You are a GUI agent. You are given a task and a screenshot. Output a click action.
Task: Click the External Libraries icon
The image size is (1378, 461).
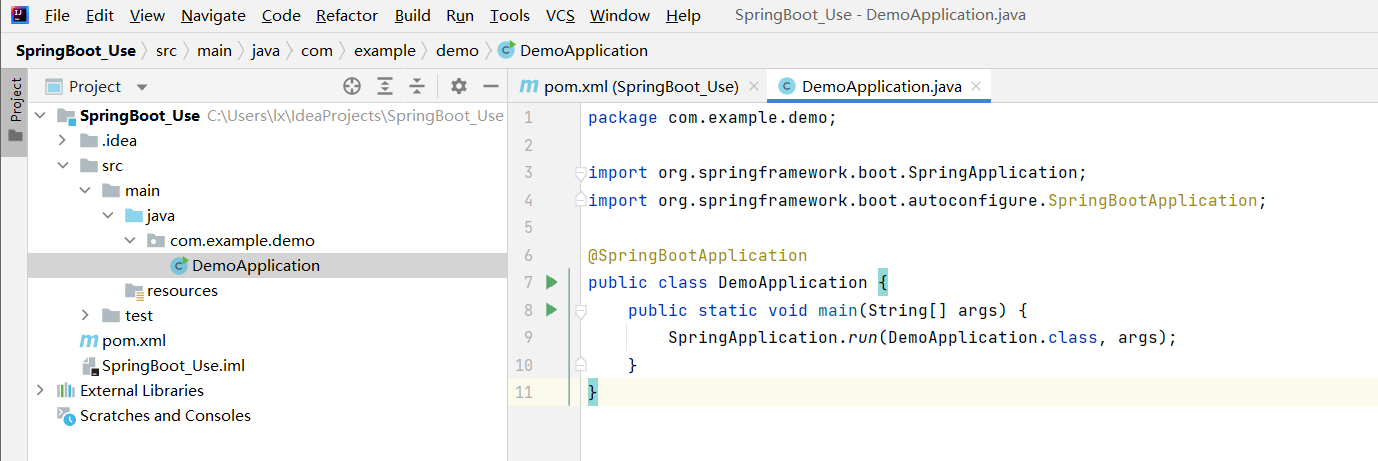pyautogui.click(x=66, y=391)
